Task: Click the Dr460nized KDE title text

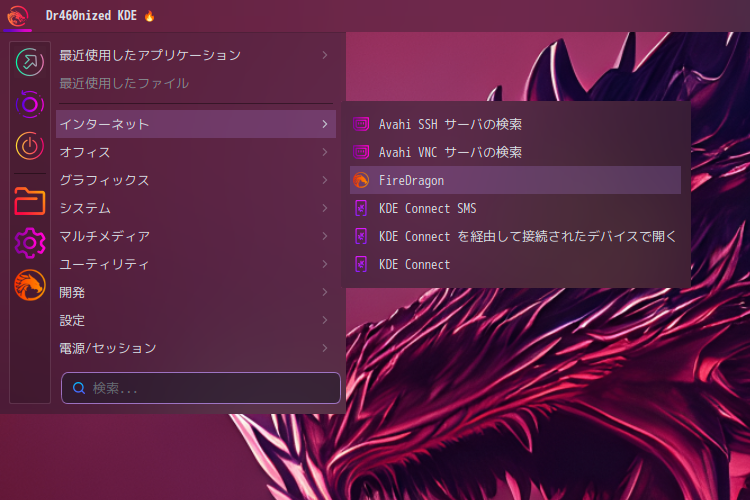Action: click(91, 16)
